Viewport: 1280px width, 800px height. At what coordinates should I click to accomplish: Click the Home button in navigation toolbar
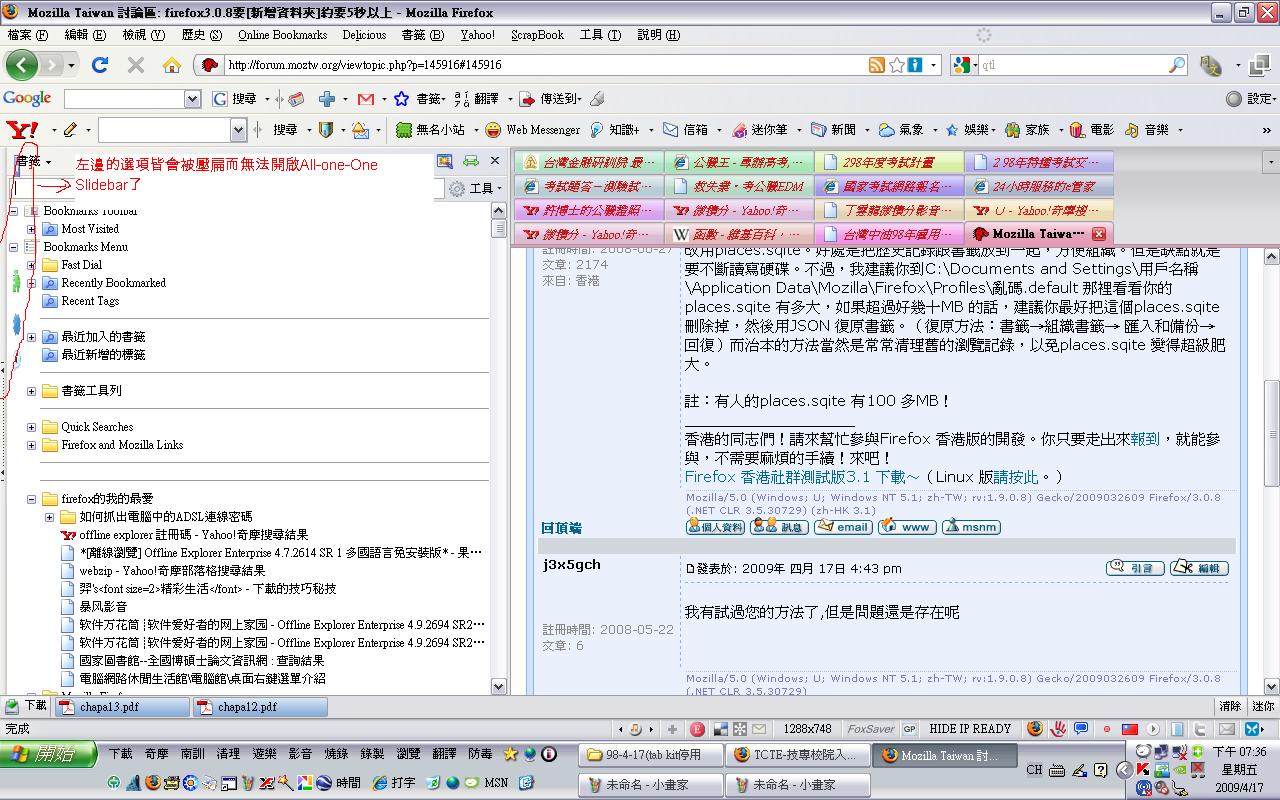point(172,65)
